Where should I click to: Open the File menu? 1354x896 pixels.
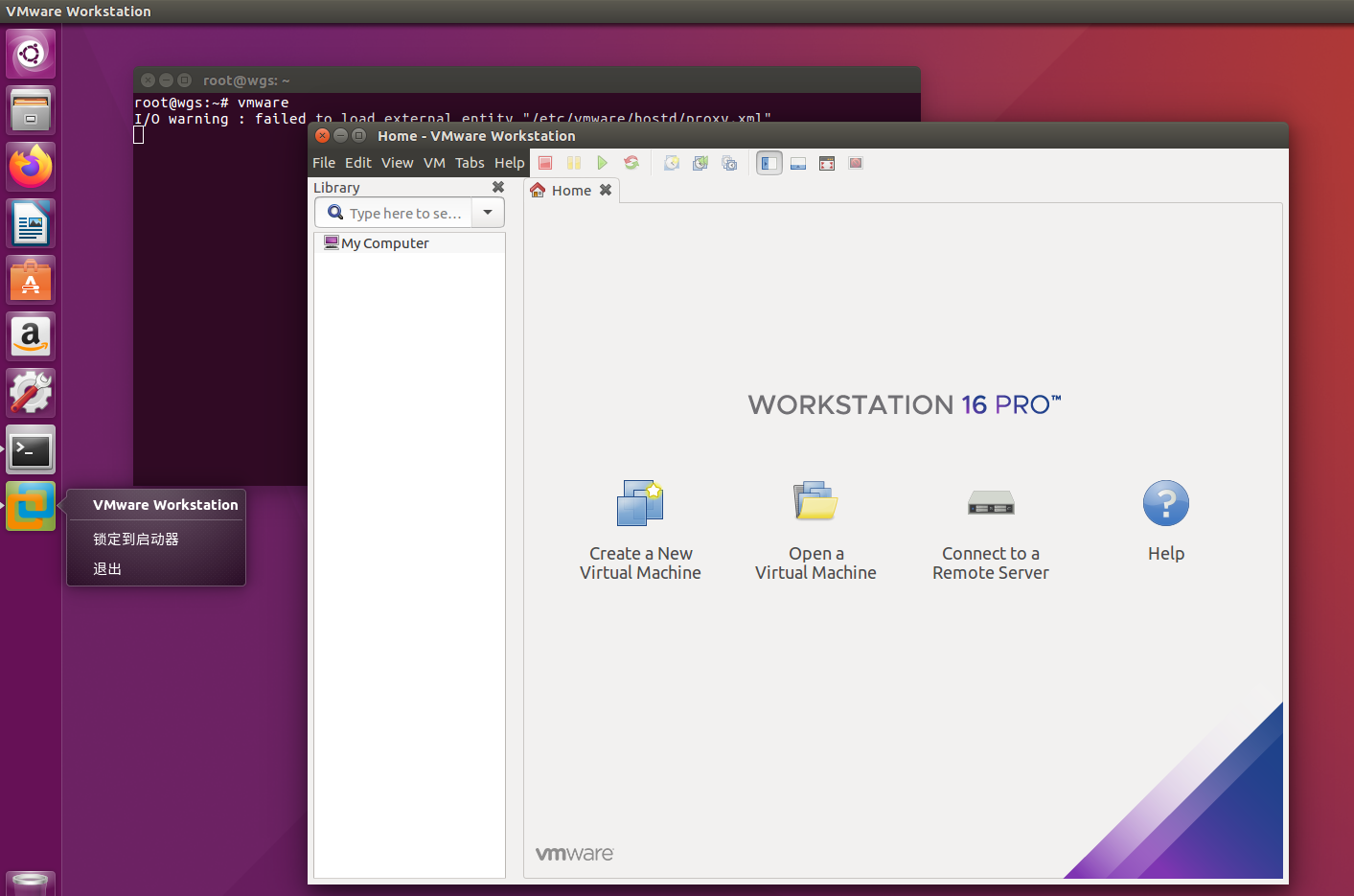[x=324, y=163]
